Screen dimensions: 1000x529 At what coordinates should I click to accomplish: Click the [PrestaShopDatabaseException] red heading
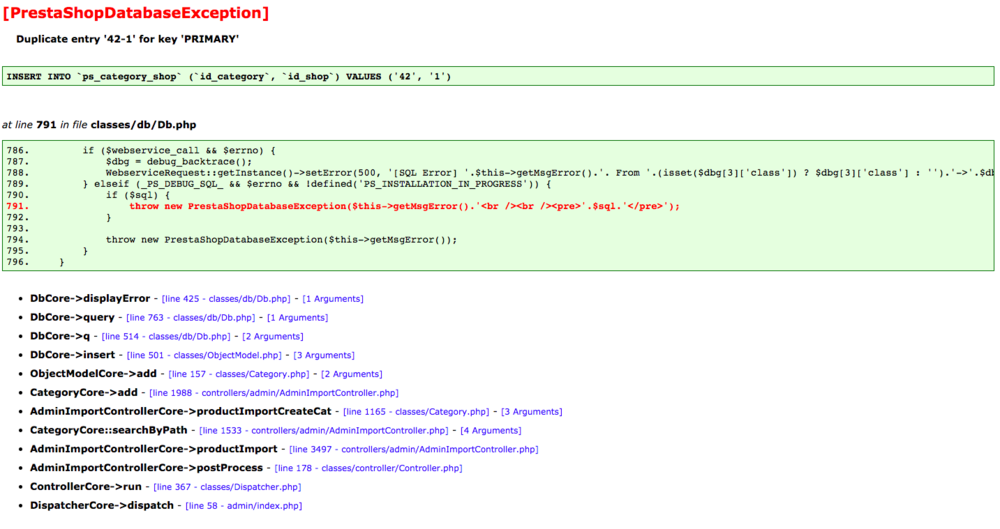tap(136, 13)
